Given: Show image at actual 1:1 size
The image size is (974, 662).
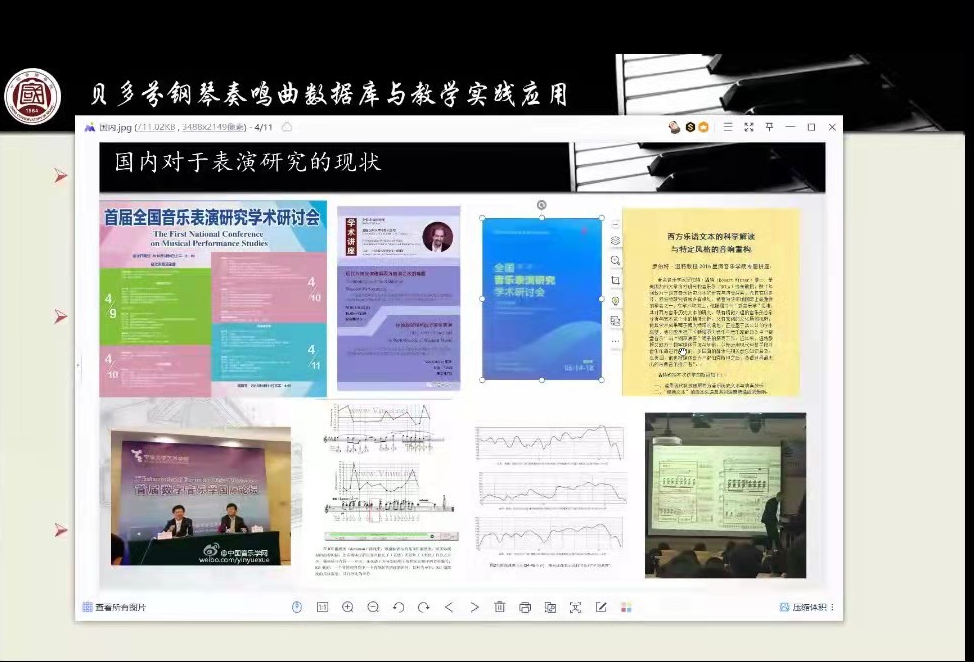Looking at the screenshot, I should [x=322, y=607].
